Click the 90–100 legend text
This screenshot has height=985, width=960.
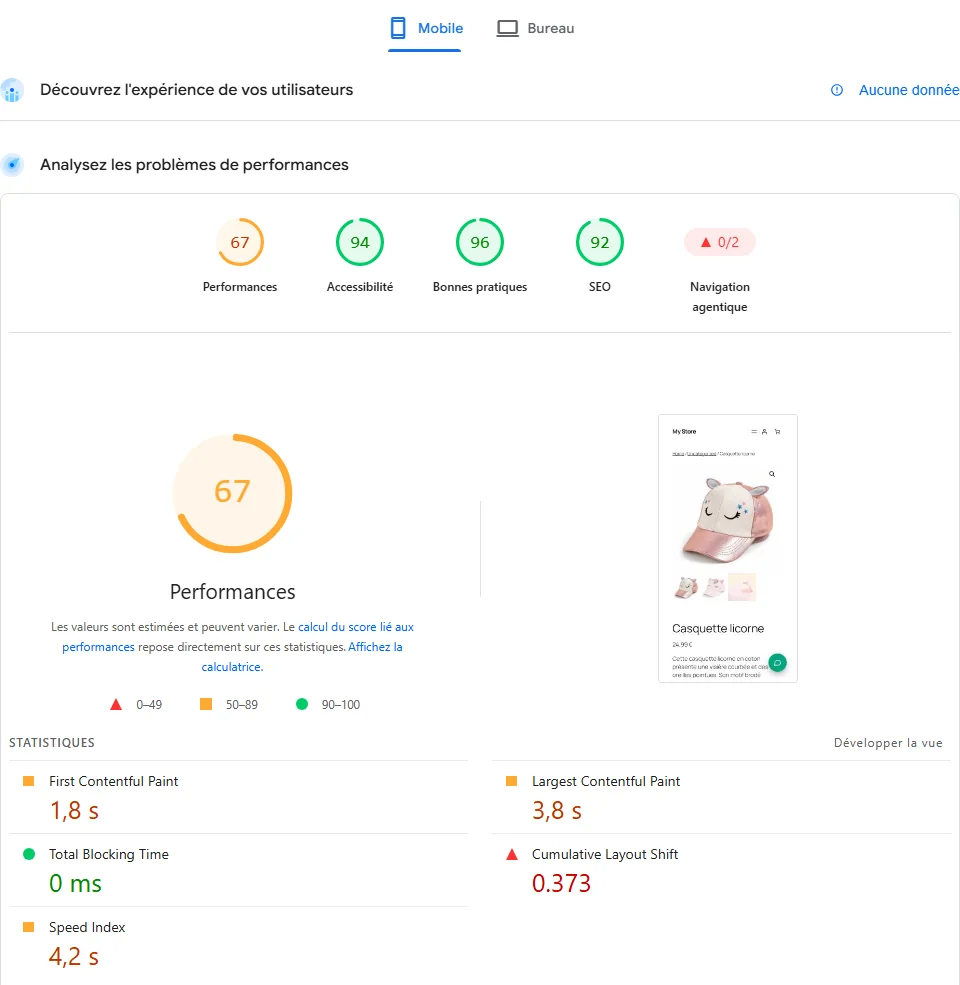(x=341, y=705)
